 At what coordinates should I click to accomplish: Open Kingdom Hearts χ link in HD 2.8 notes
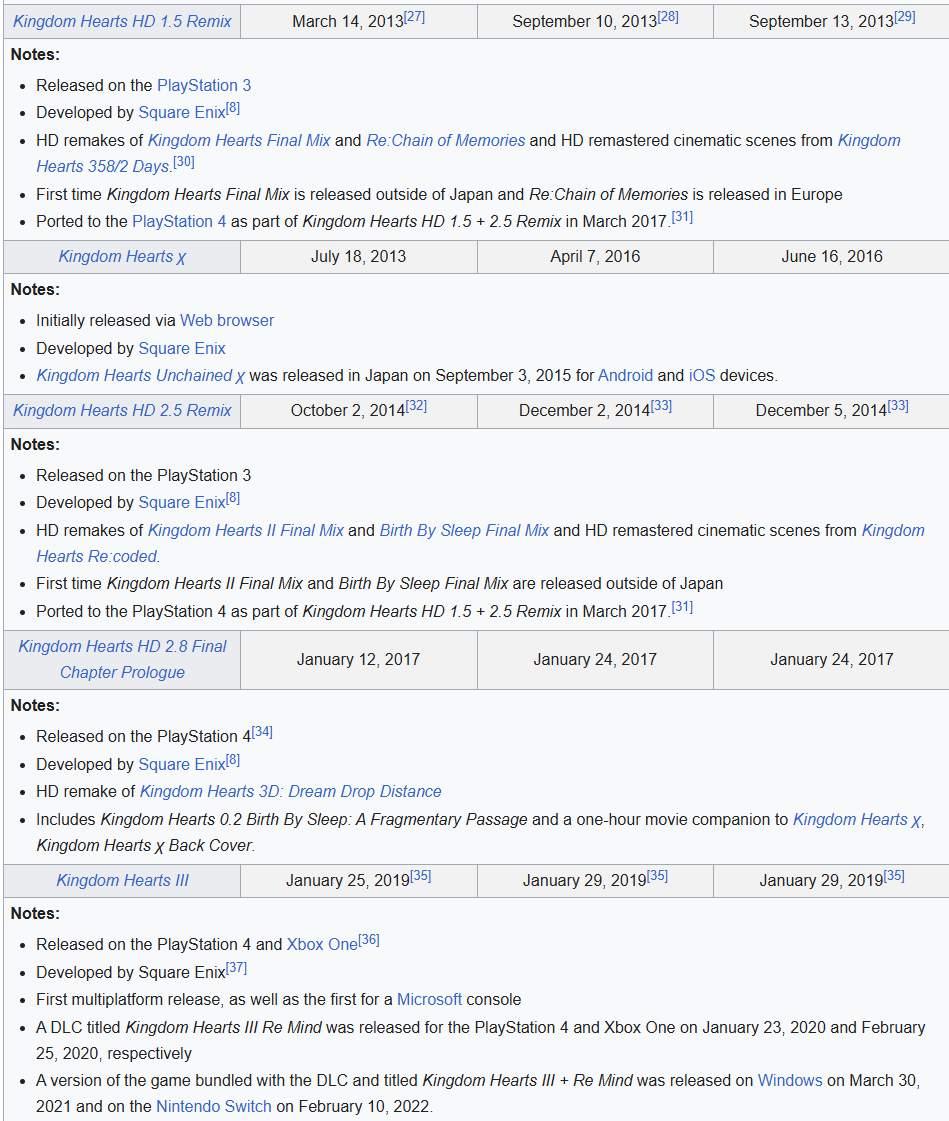click(857, 820)
